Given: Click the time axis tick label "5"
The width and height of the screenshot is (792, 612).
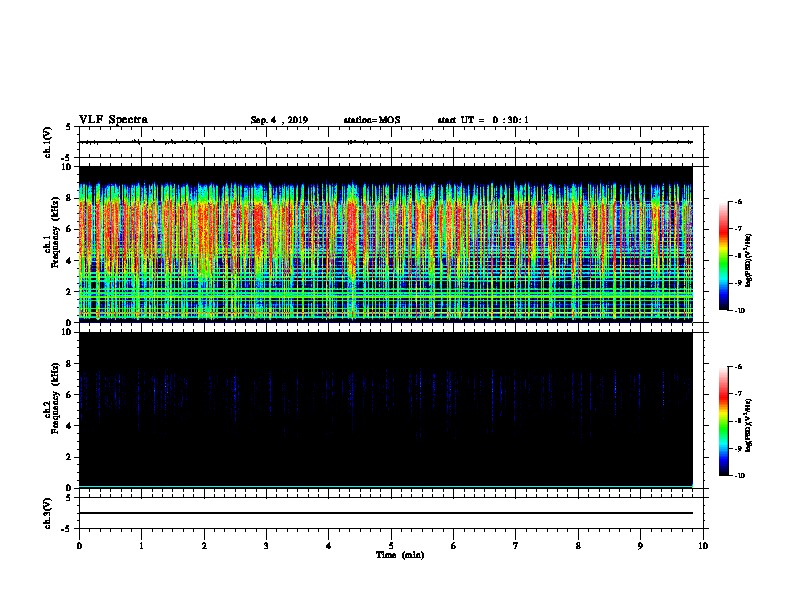Looking at the screenshot, I should (391, 546).
